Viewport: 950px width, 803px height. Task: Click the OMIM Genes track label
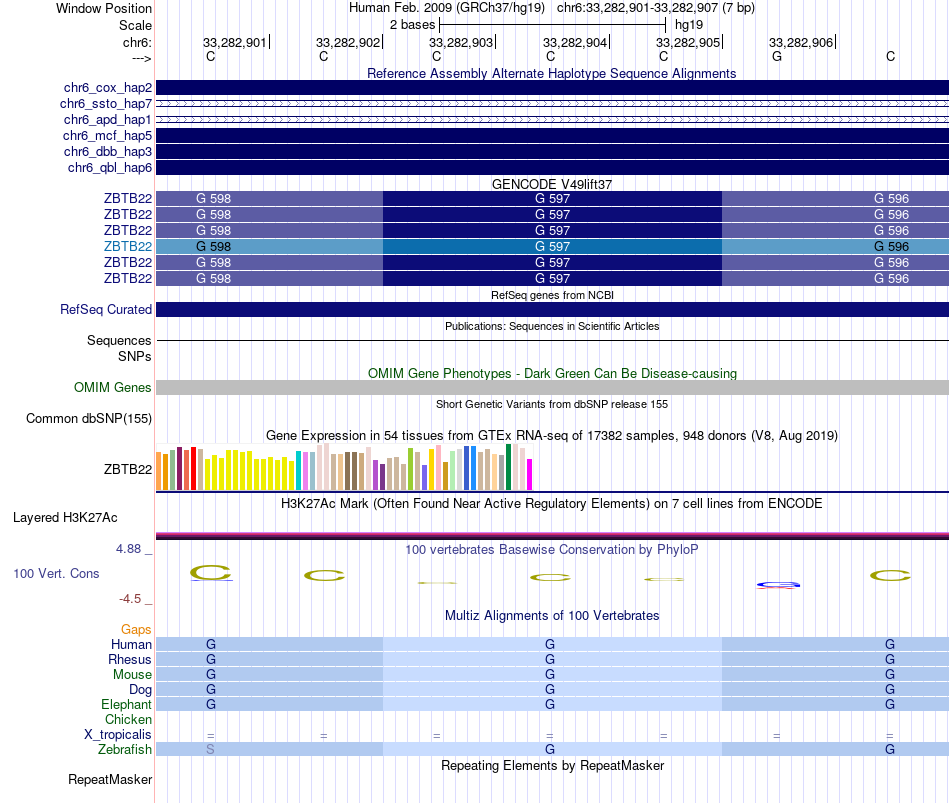point(113,387)
